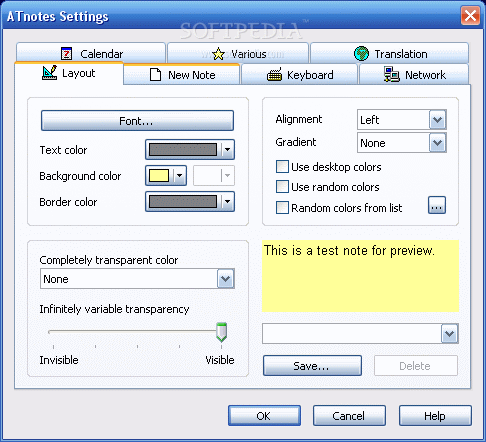Enable Use desktop colors checkbox
The width and height of the screenshot is (486, 442).
282,167
